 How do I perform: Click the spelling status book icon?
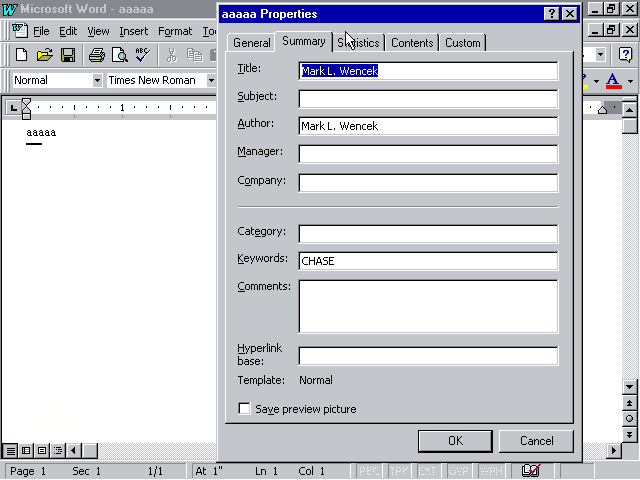coord(531,471)
